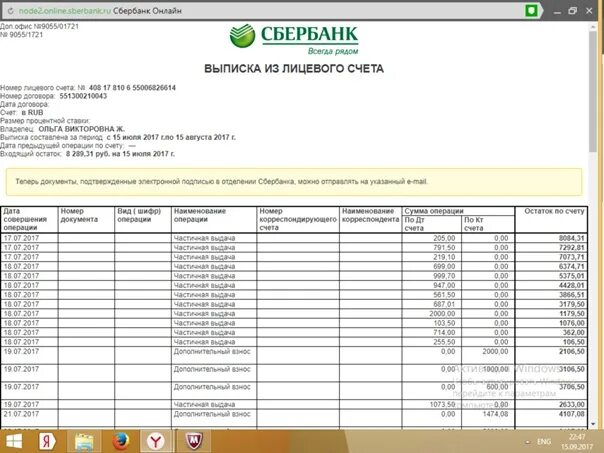
Task: Click column header Вид (шифр) операции
Action: pos(139,215)
